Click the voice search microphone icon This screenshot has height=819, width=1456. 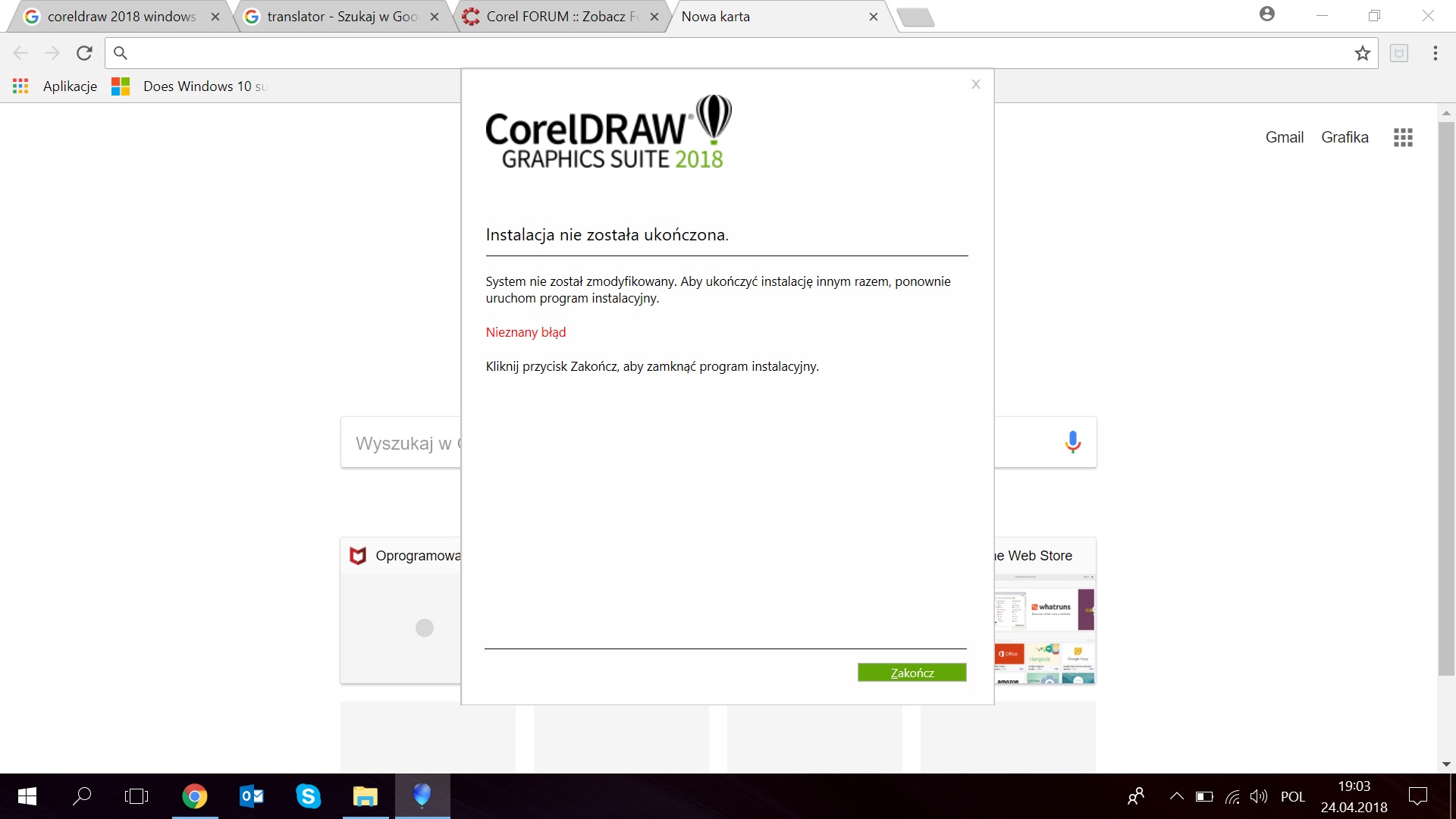coord(1072,442)
